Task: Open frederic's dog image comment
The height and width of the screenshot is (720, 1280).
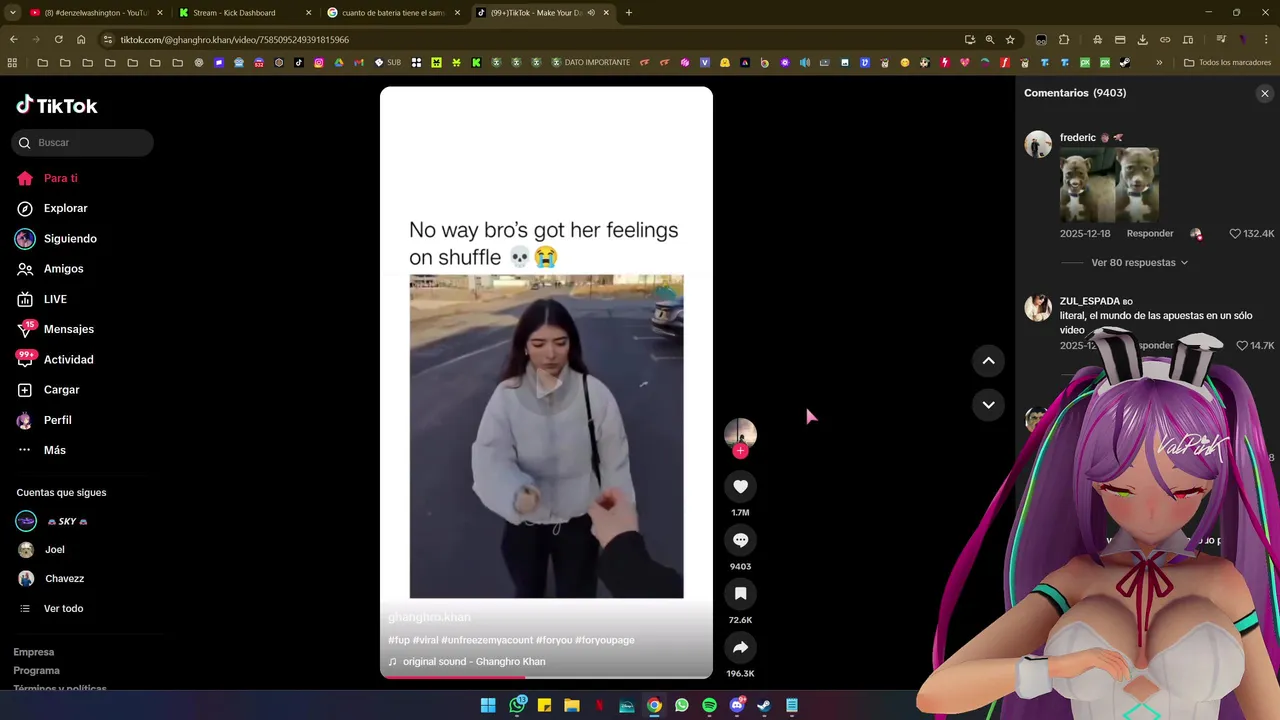Action: click(x=1109, y=185)
